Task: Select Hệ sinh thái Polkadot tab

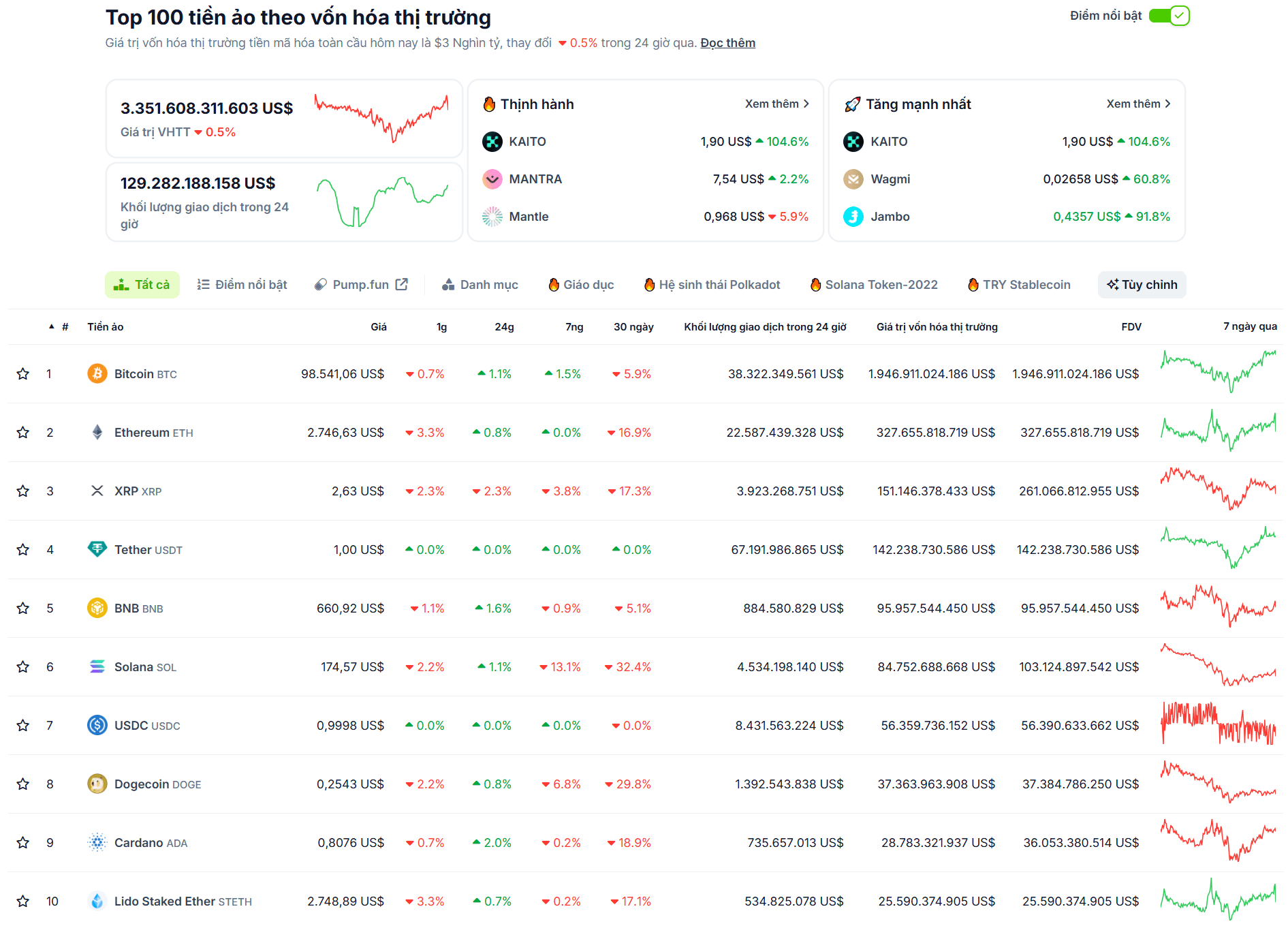Action: pos(712,285)
